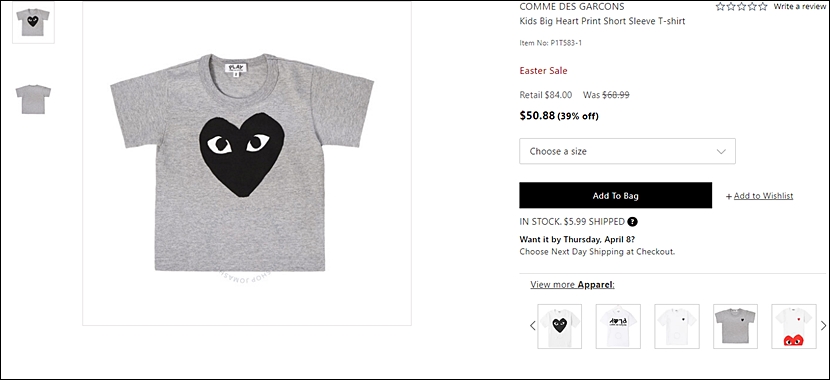Select the front view shirt thumbnail
The image size is (830, 380).
pyautogui.click(x=33, y=22)
